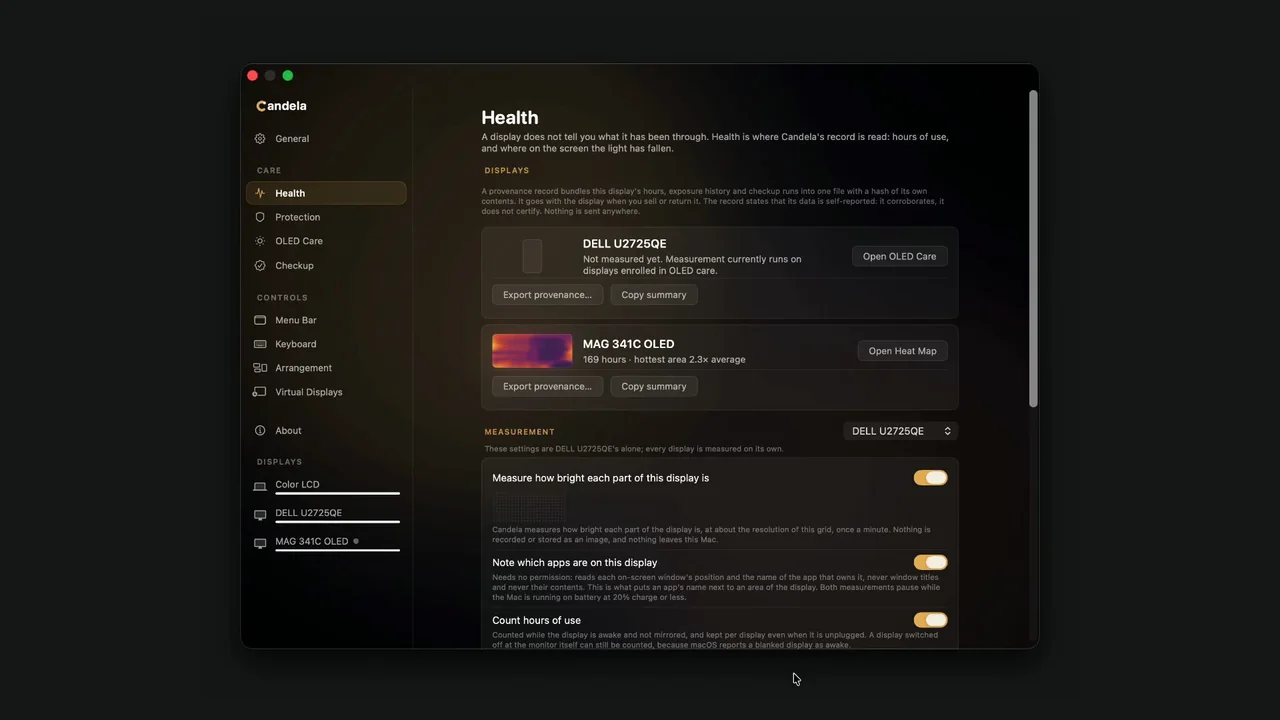Click the Color LCD laptop icon
The width and height of the screenshot is (1280, 720).
coord(260,486)
